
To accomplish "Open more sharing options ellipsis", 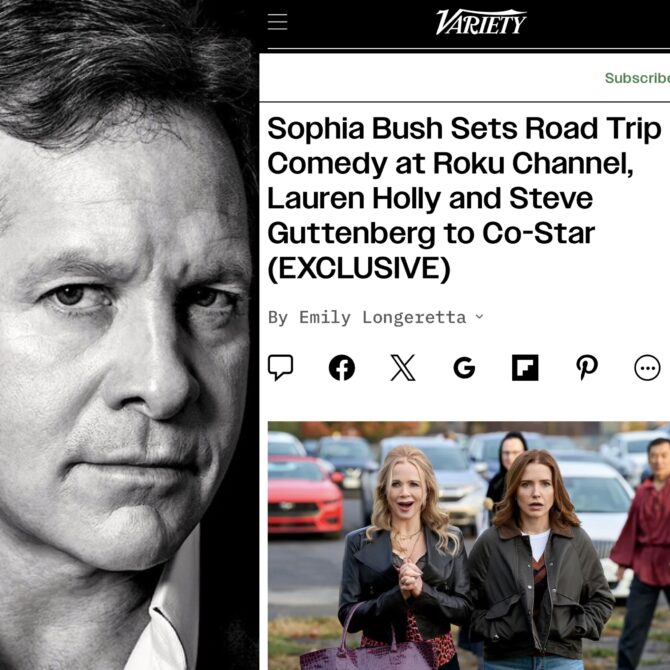I will click(647, 367).
